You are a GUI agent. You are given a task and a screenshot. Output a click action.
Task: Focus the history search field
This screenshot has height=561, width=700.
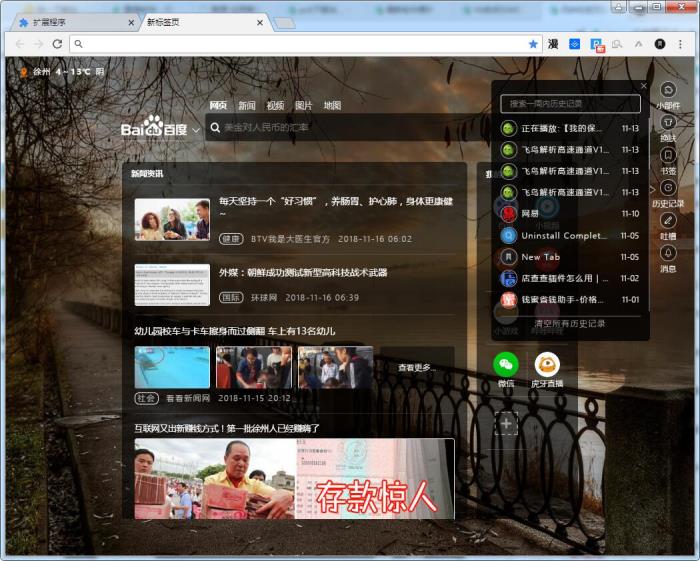click(x=570, y=104)
